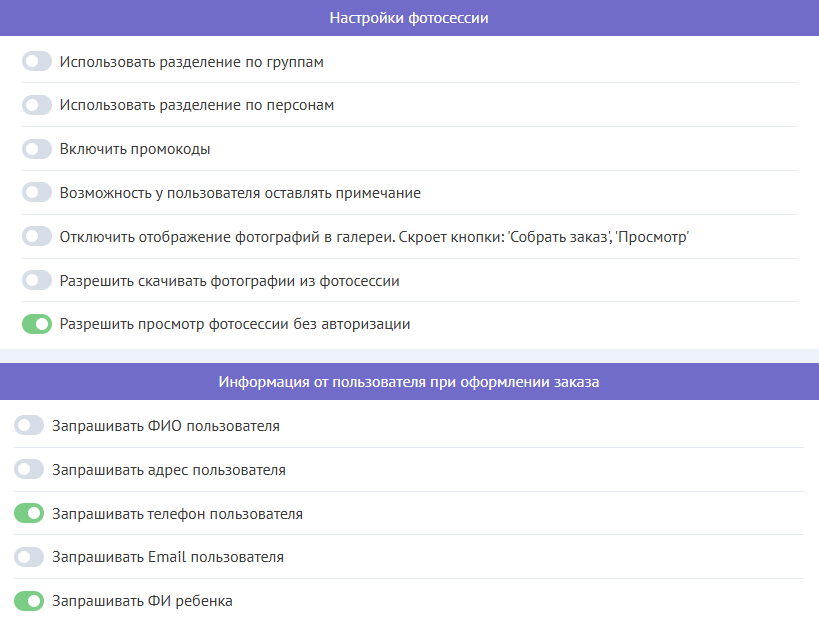819x624 pixels.
Task: Click the 'Включить промокоды' label text
Action: pos(135,149)
